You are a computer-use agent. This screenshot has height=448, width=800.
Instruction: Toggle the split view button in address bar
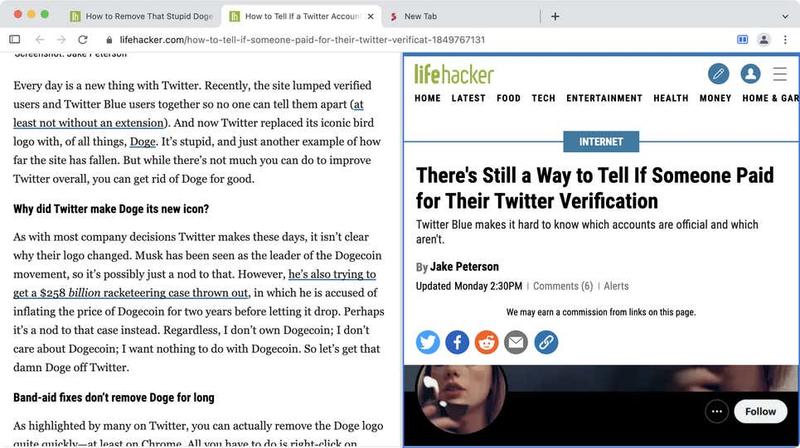tap(743, 39)
